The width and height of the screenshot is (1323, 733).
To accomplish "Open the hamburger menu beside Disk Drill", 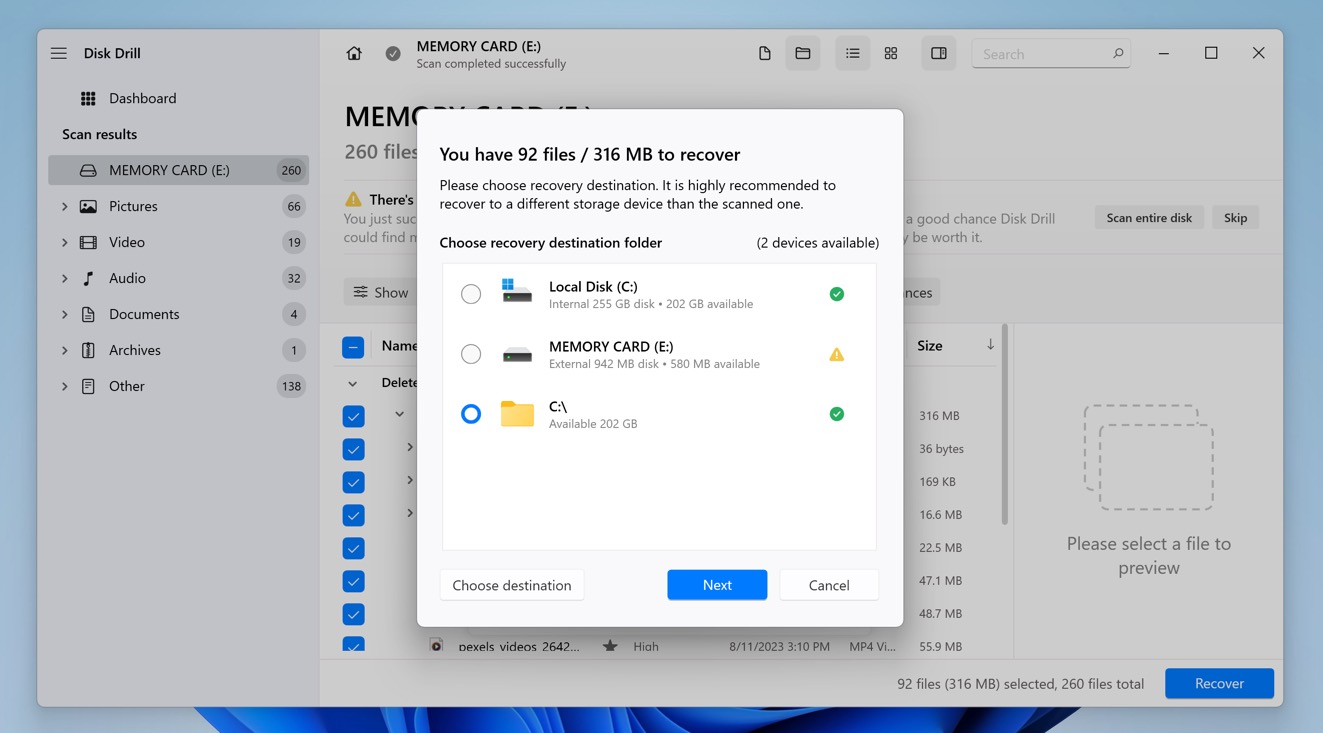I will pyautogui.click(x=59, y=53).
